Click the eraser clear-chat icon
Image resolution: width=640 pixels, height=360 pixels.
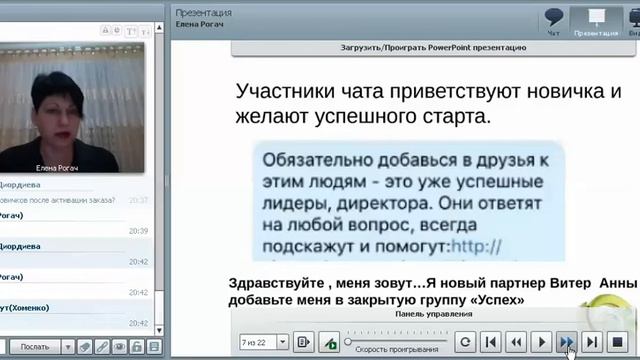tap(85, 347)
